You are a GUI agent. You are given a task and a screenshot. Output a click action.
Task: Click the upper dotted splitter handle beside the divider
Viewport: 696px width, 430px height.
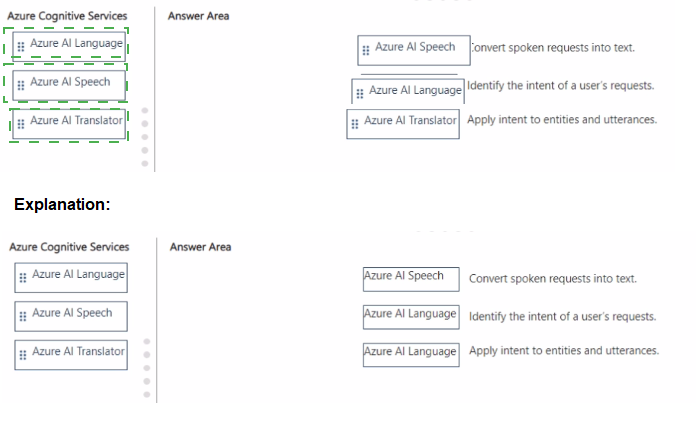[145, 137]
